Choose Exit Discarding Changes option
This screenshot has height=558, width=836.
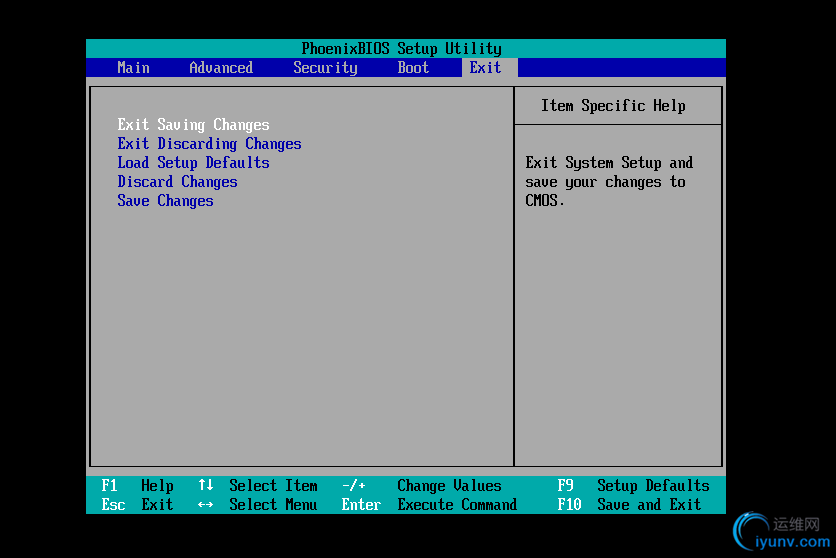(x=210, y=144)
